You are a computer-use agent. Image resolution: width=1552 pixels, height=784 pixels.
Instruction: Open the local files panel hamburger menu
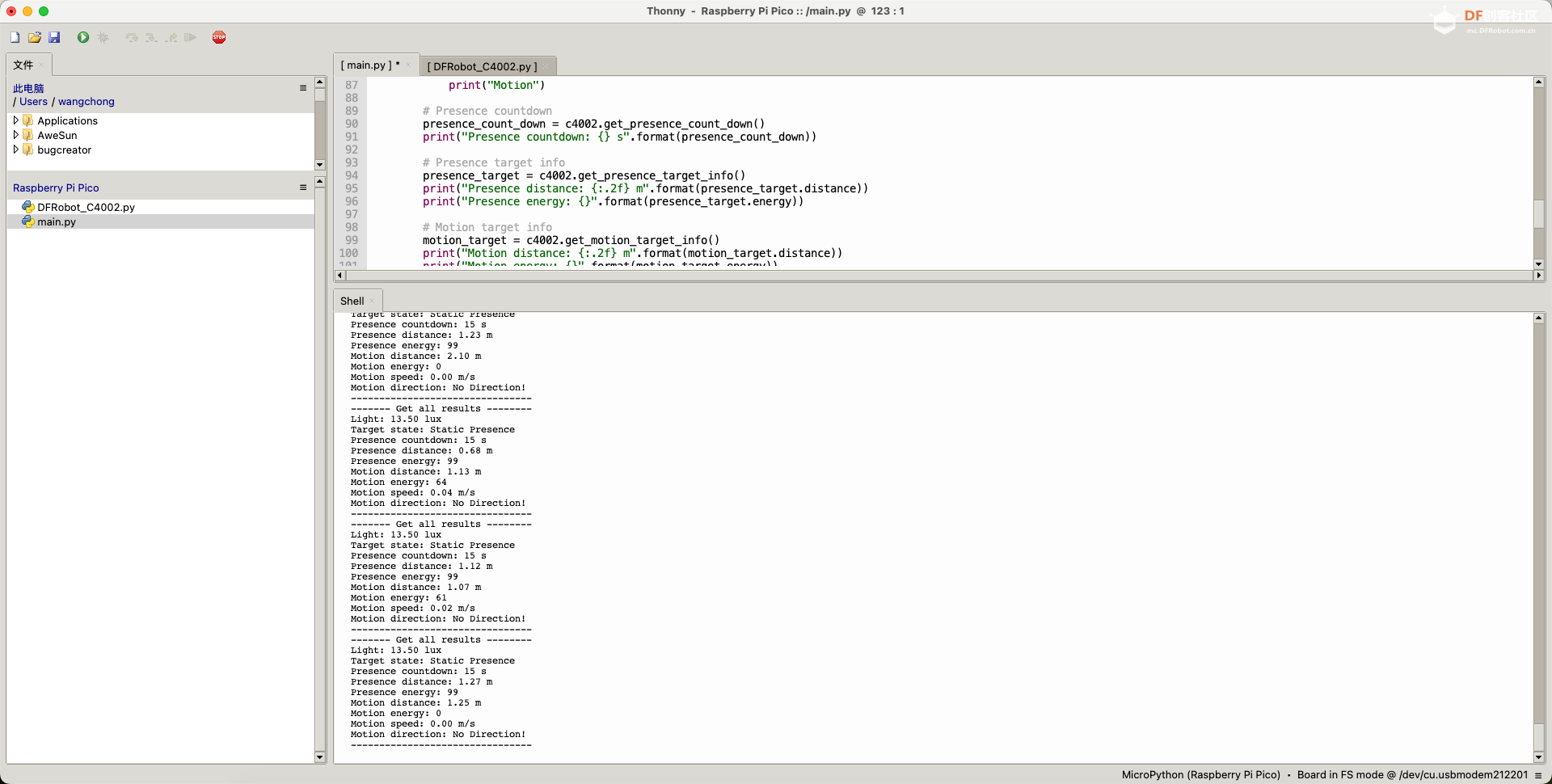tap(303, 88)
